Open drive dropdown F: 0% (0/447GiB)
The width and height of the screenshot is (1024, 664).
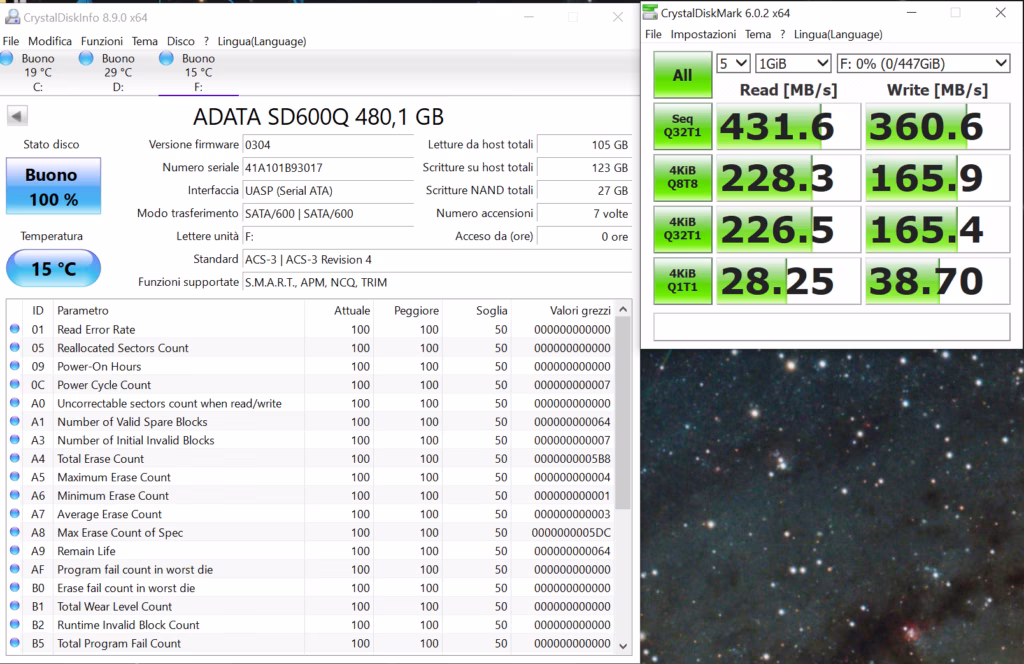(x=923, y=63)
